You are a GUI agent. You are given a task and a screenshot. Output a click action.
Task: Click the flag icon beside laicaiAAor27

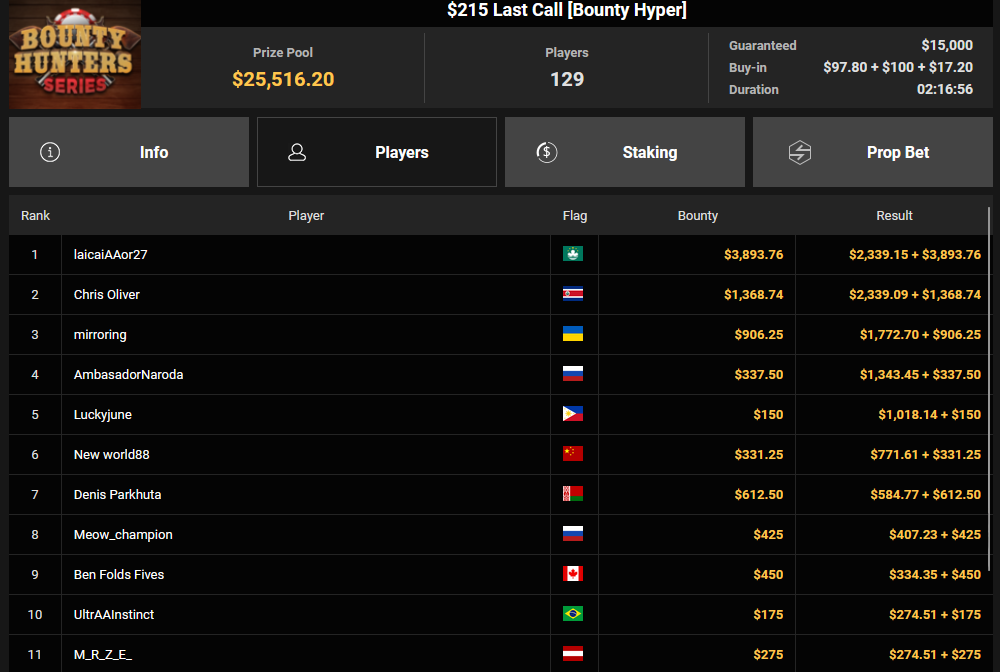[573, 254]
